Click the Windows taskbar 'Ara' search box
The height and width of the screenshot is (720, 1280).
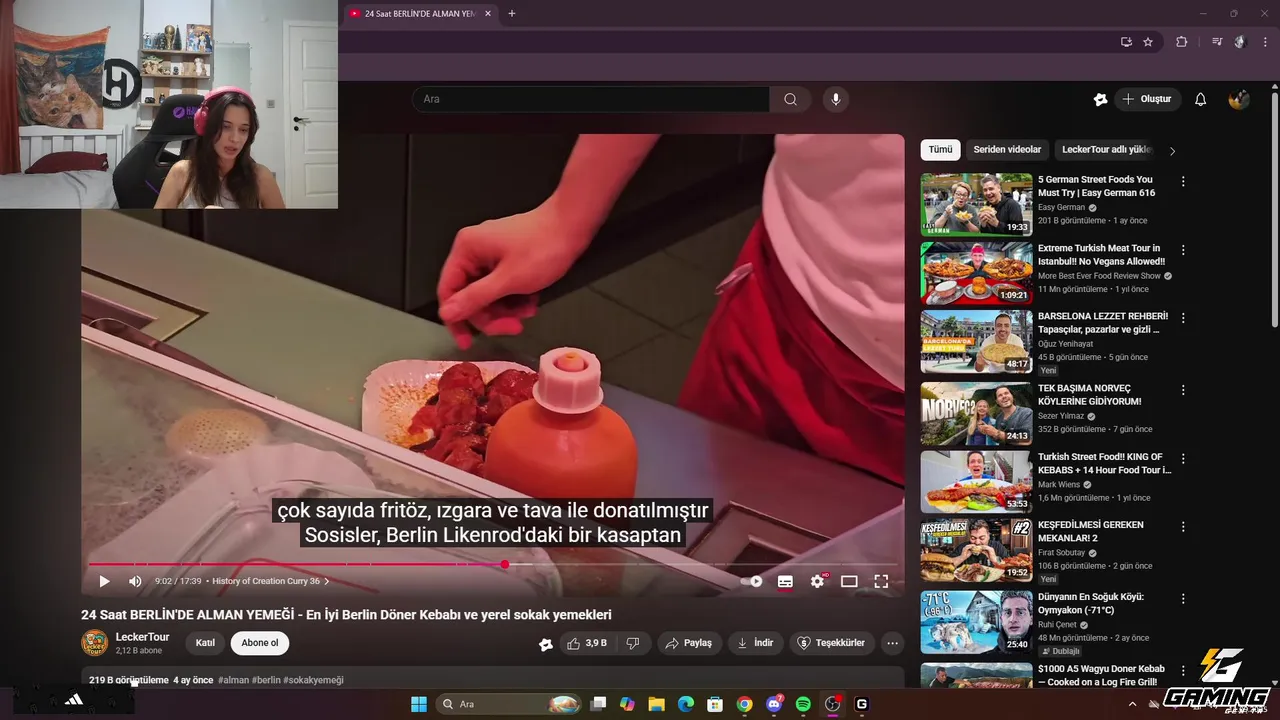pos(509,704)
